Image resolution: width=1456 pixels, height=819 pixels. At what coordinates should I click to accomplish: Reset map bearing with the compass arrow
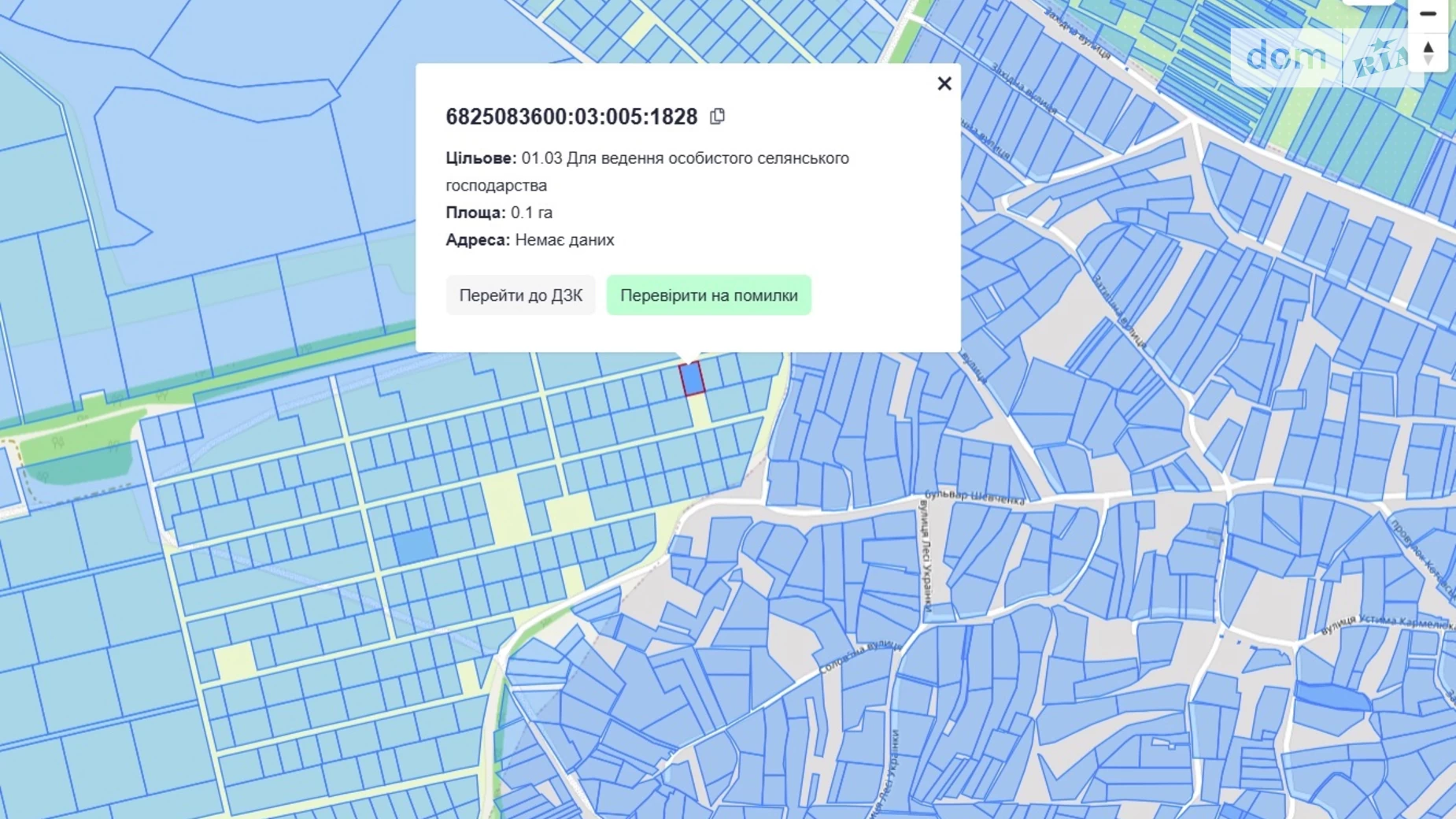(1428, 53)
